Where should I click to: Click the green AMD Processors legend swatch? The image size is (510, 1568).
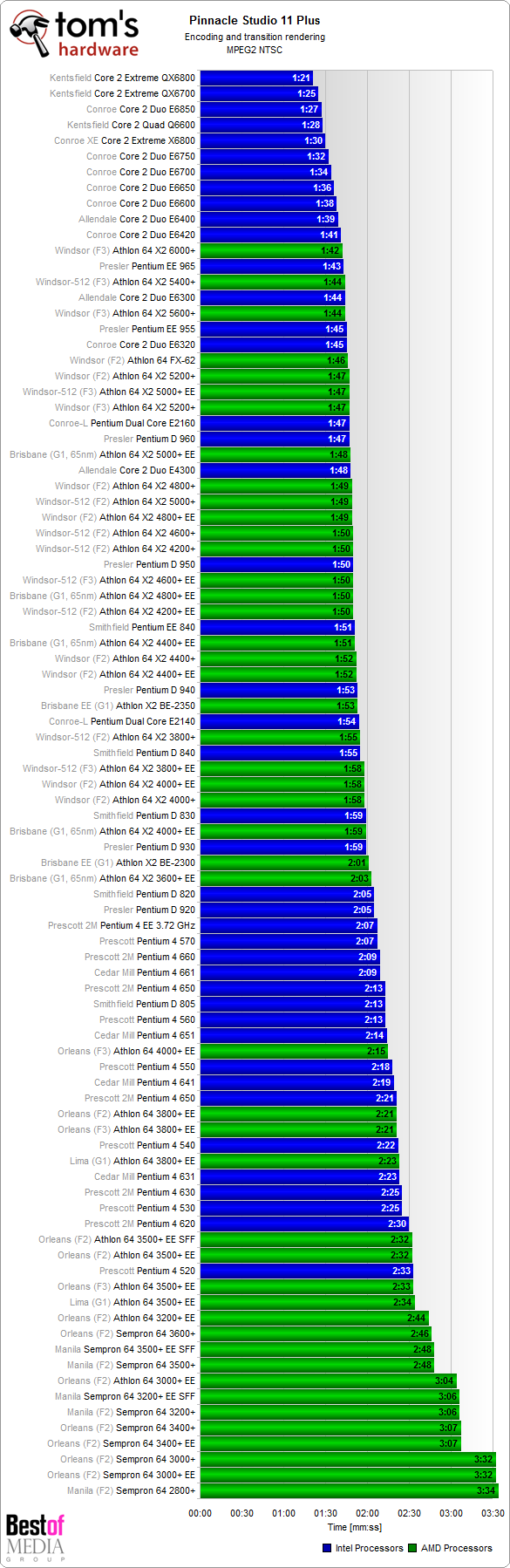pos(412,1548)
